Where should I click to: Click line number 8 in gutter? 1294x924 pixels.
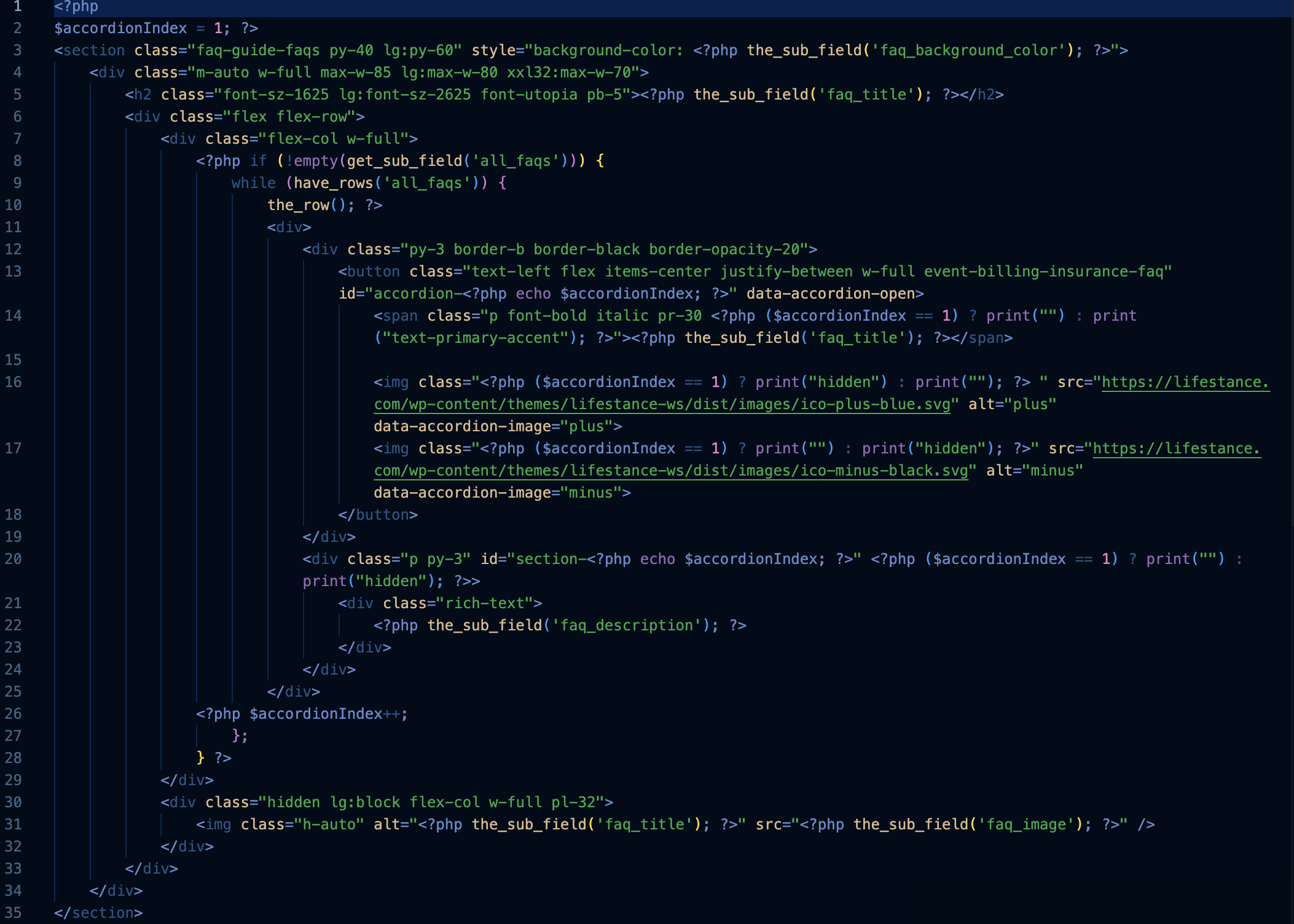click(17, 161)
